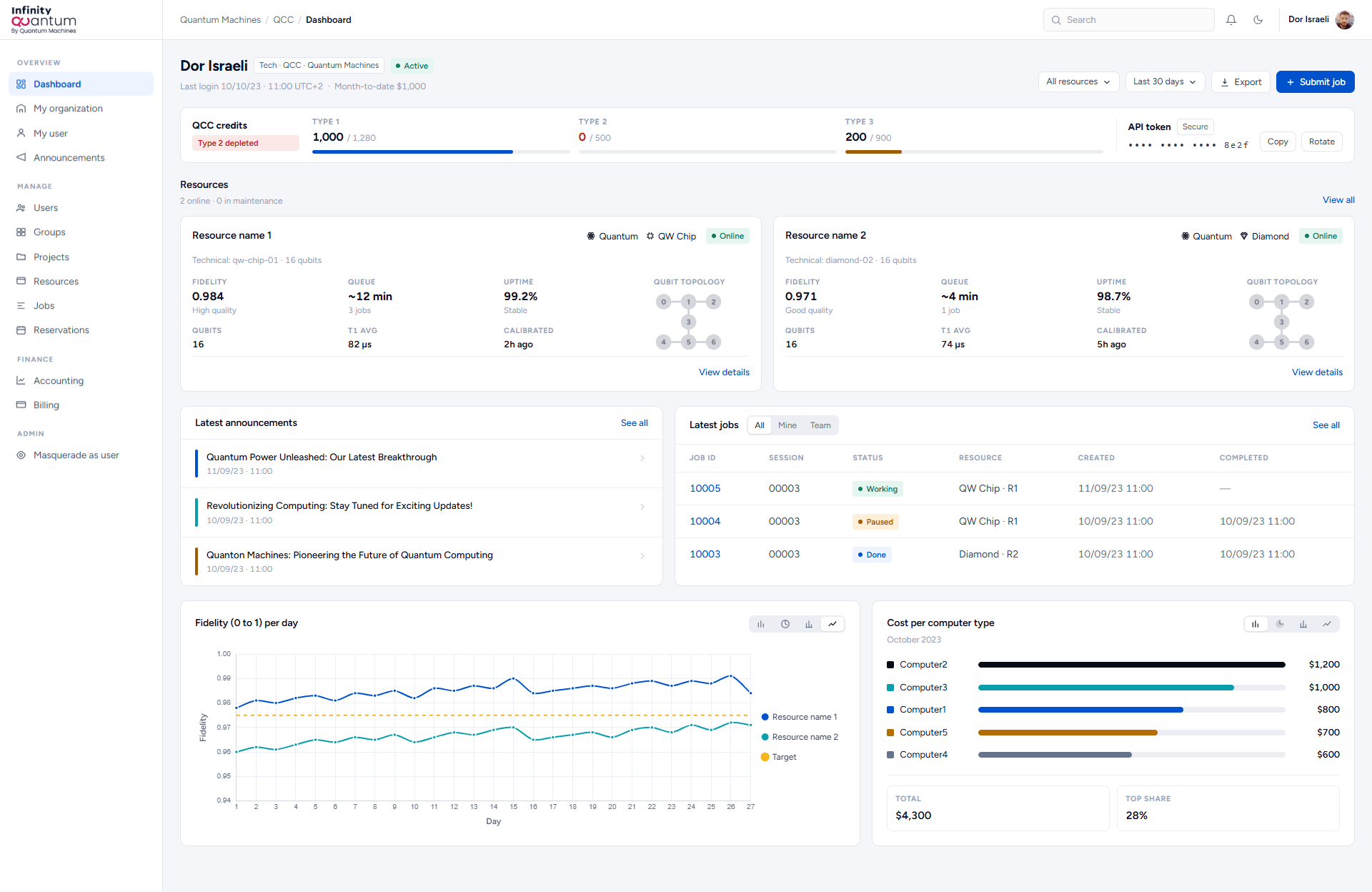
Task: Open the Projects folder item
Action: tap(81, 257)
